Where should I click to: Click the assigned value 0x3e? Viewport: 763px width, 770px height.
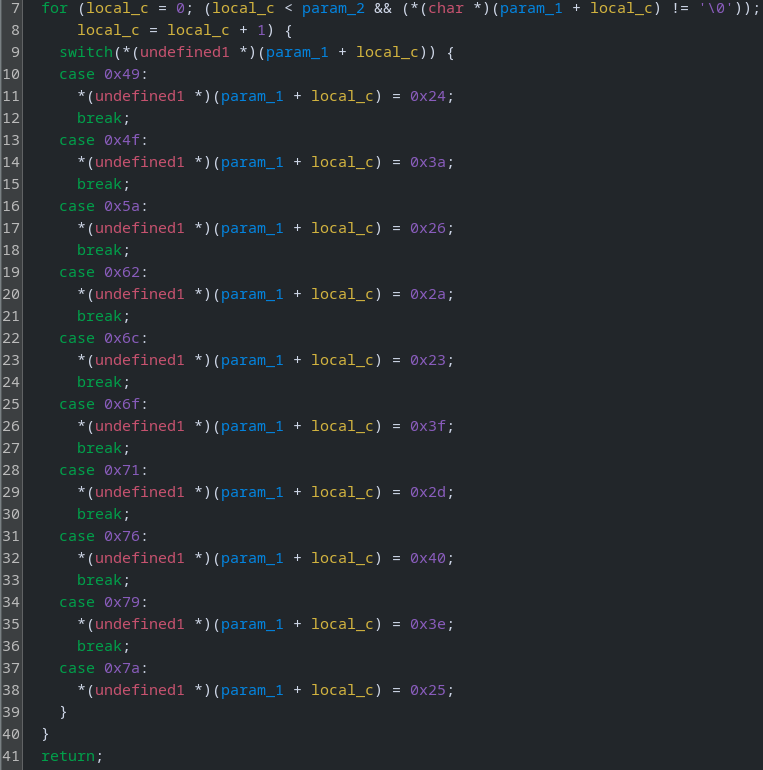tap(428, 624)
